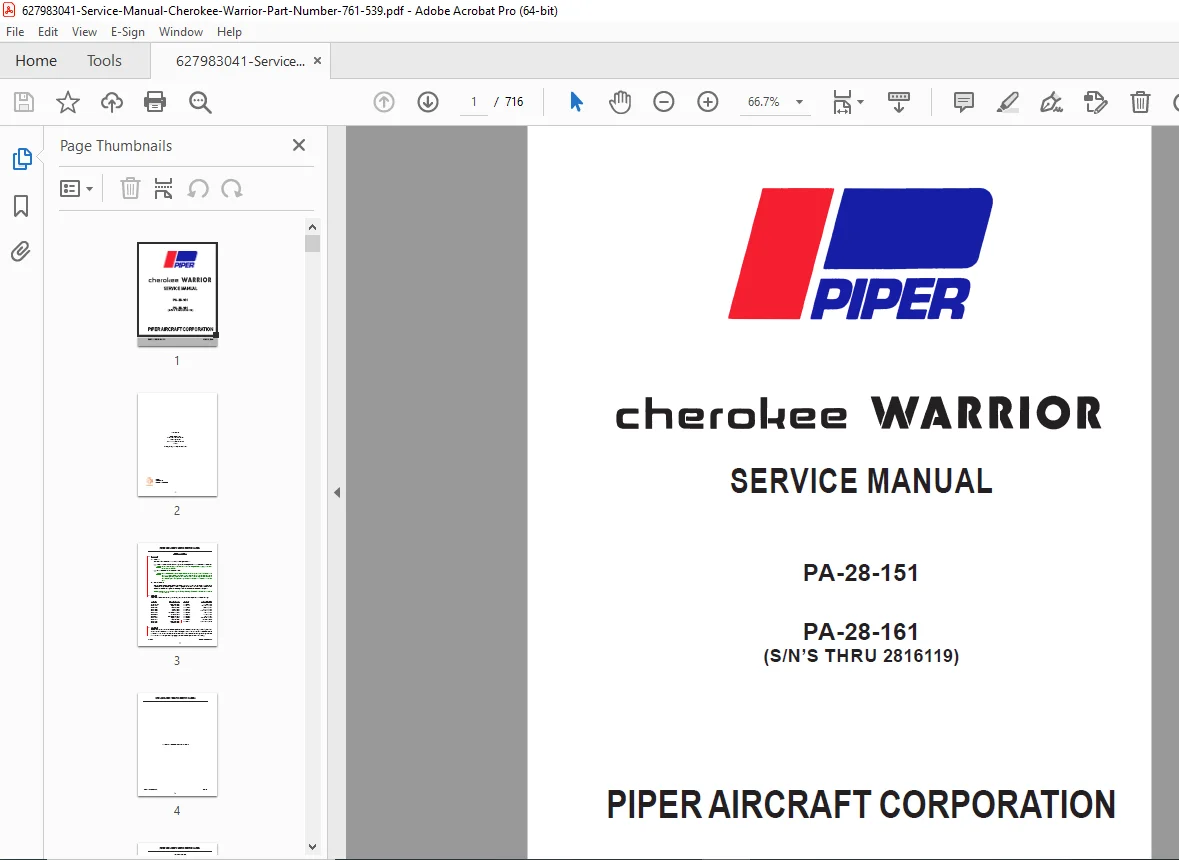Click thumbnails scrollbar down arrow
Viewport: 1179px width, 860px height.
pos(313,846)
